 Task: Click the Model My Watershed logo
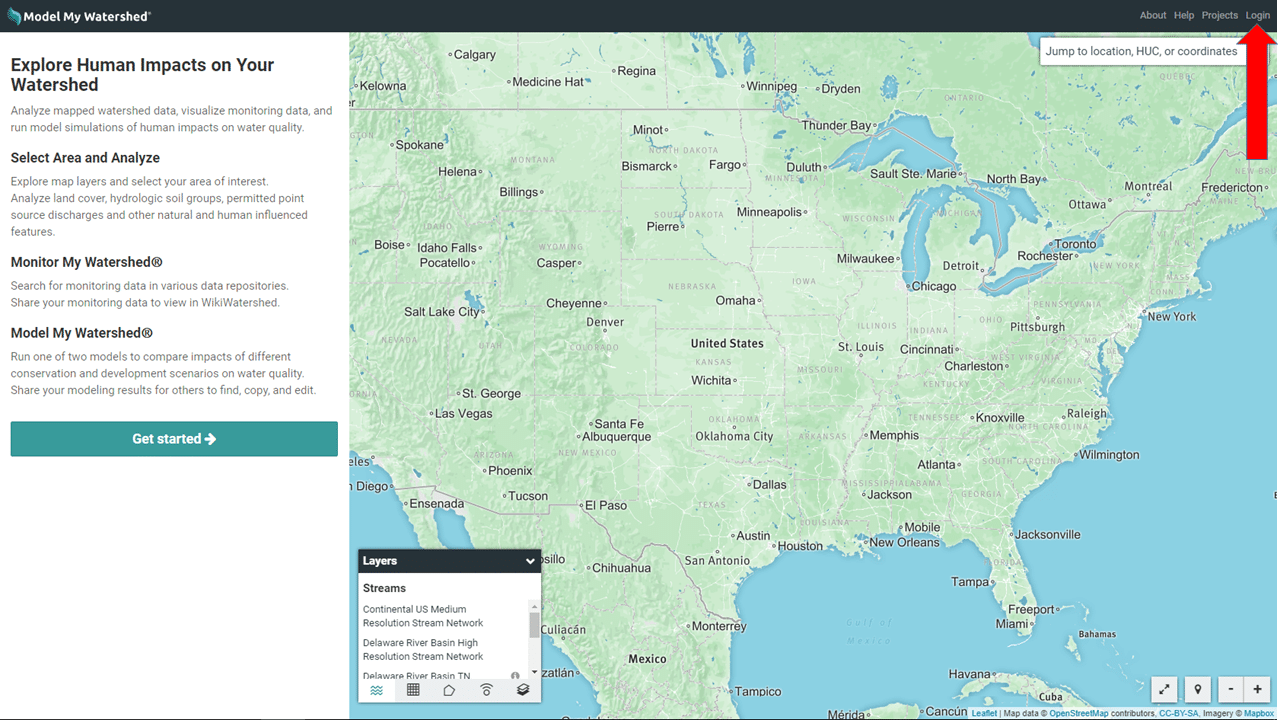pyautogui.click(x=78, y=15)
